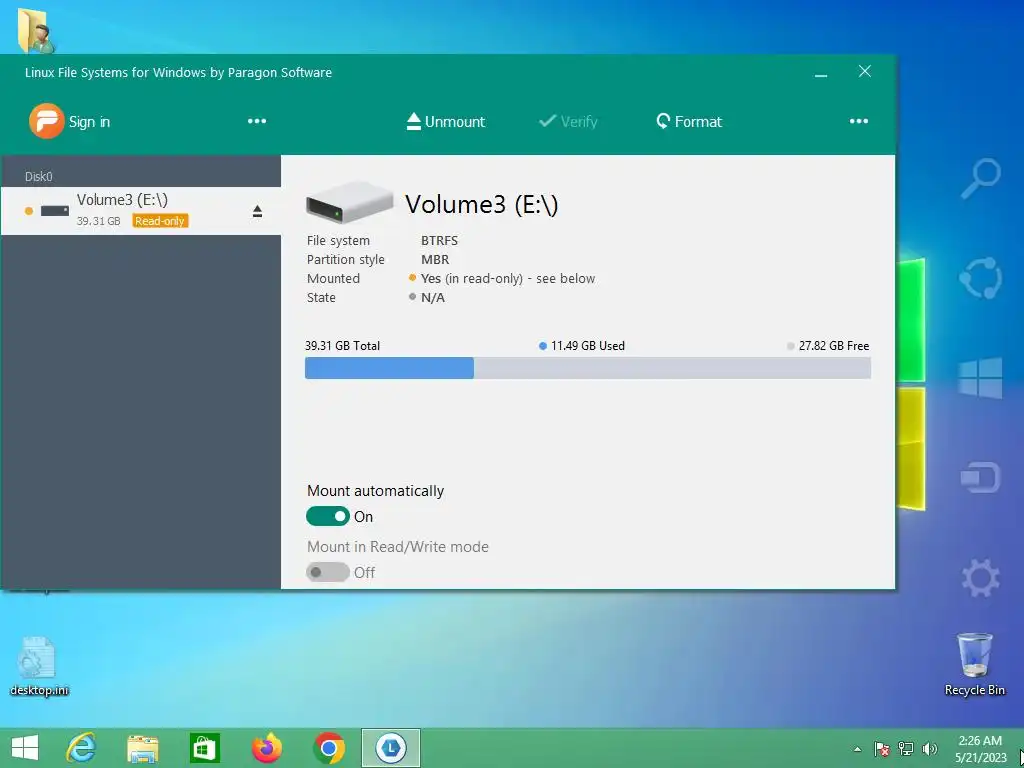Select the Recycle Bin desktop icon

tap(974, 664)
